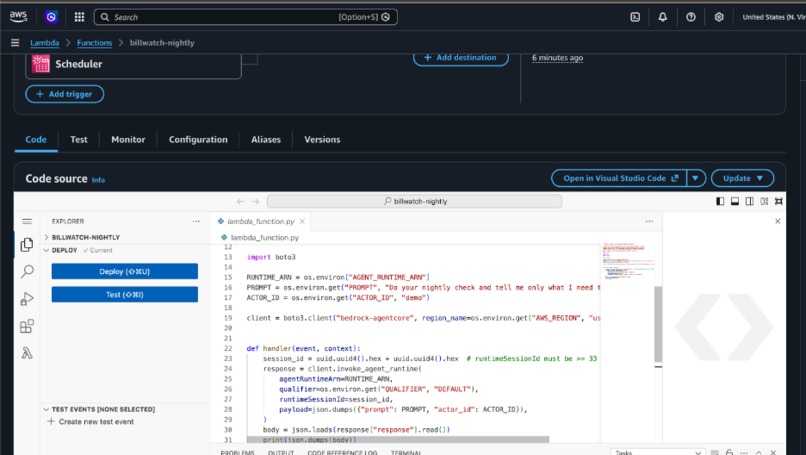Screen dimensions: 806x455
Task: Click the Scheduler trigger icon
Action: 41,64
